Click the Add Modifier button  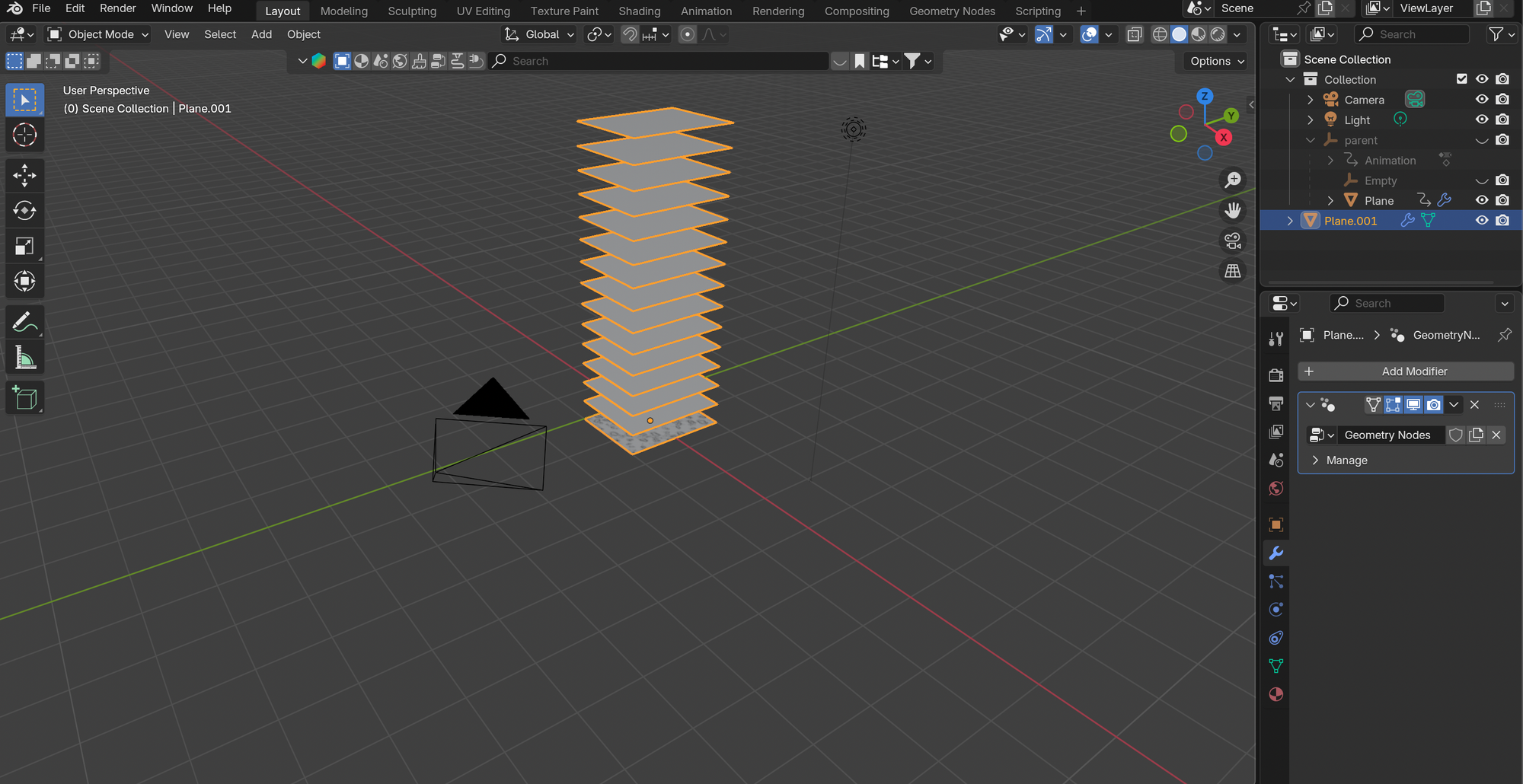coord(1406,371)
